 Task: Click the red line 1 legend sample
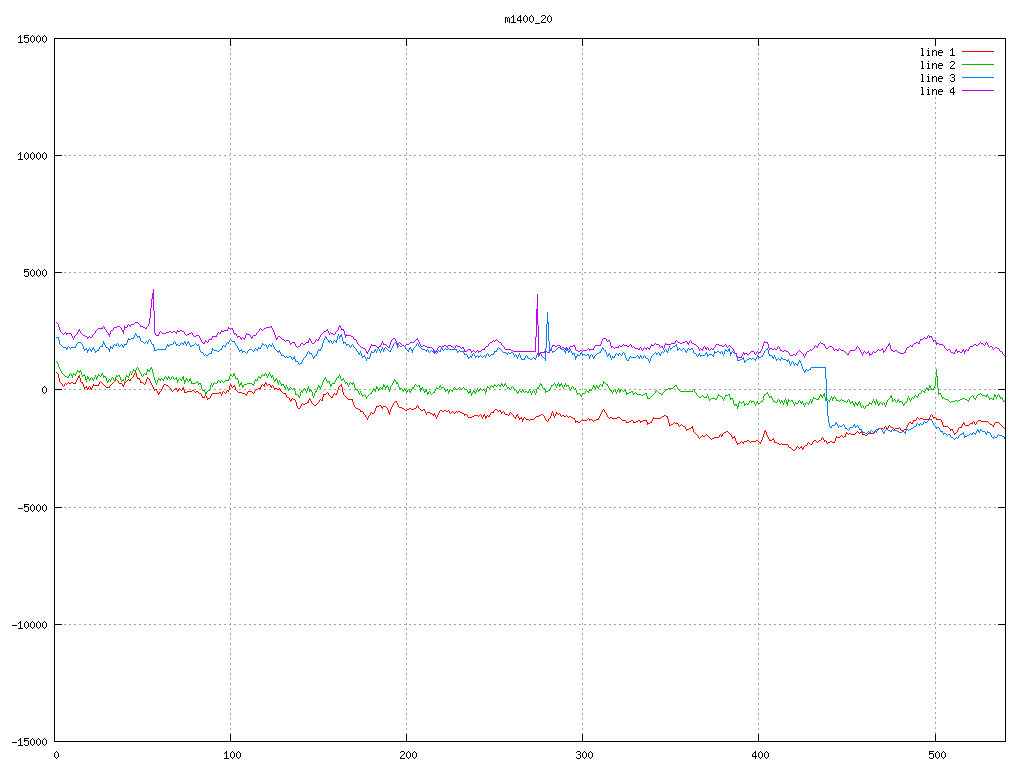[x=979, y=52]
